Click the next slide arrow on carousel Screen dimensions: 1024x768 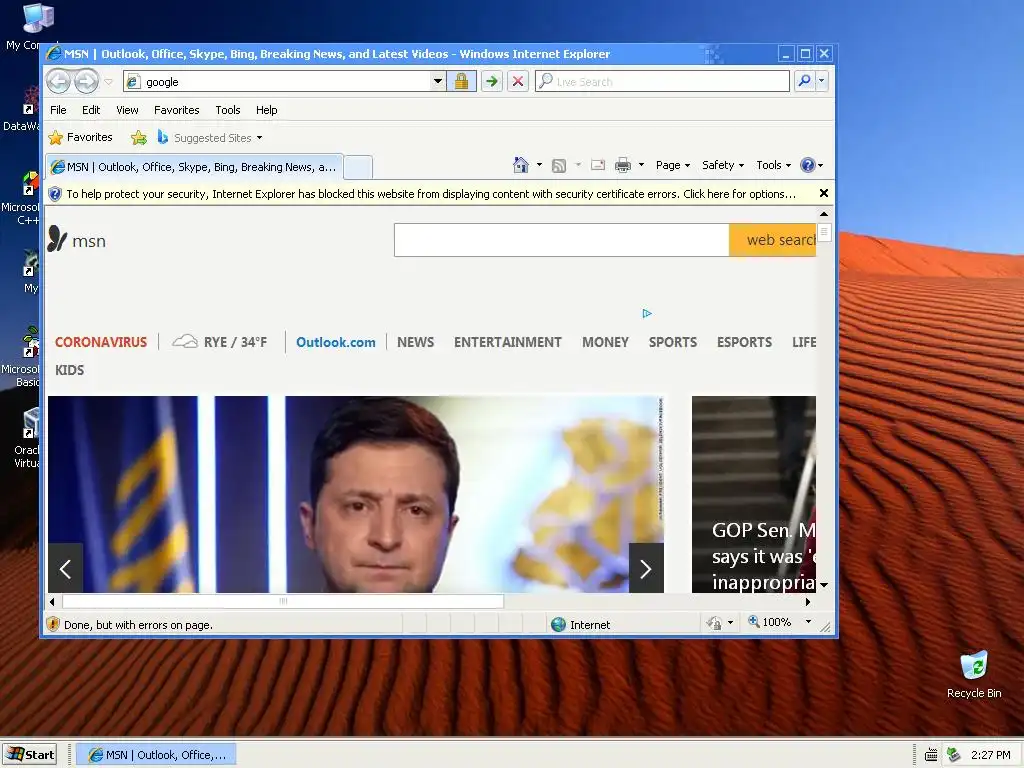tap(646, 568)
